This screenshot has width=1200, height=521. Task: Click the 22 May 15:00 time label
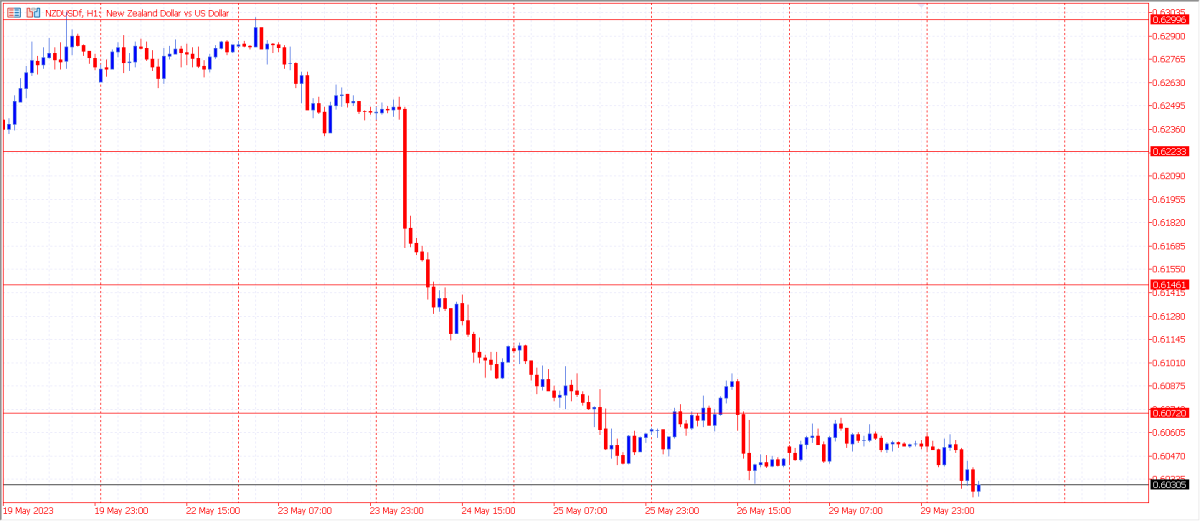pyautogui.click(x=215, y=511)
